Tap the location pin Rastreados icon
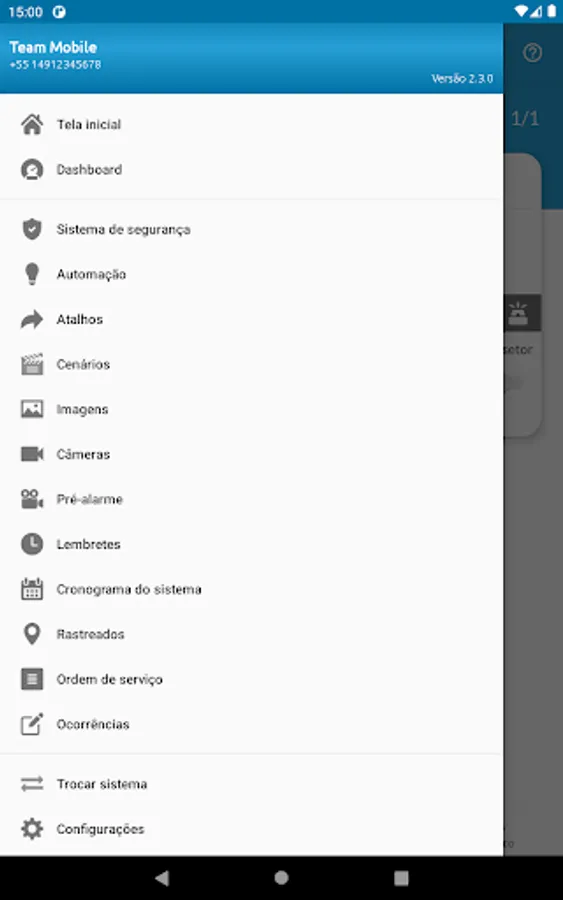The width and height of the screenshot is (563, 900). pyautogui.click(x=32, y=634)
